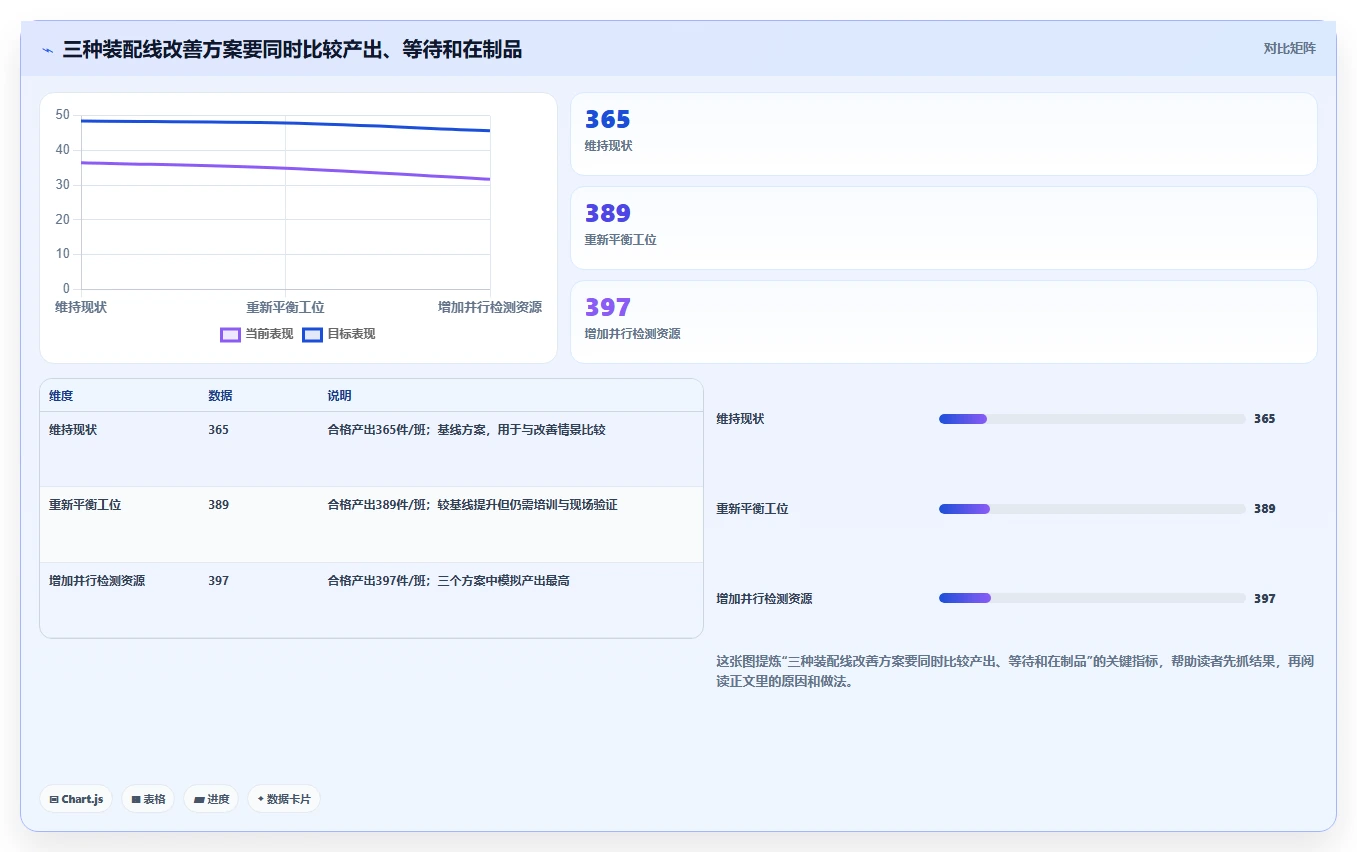Screen dimensions: 1357x852
Task: Click the description 合格产出397件/班 in the table
Action: pos(448,581)
